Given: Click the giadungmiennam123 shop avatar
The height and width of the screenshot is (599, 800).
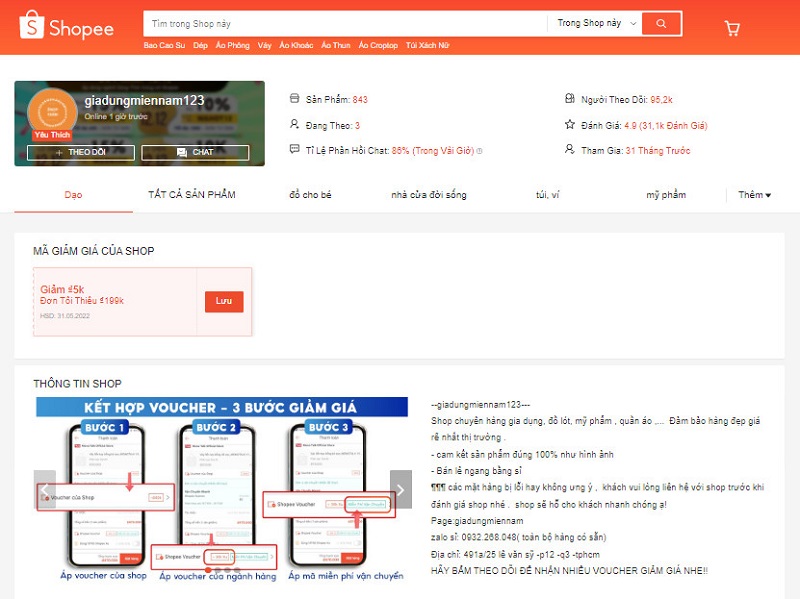Looking at the screenshot, I should (x=52, y=112).
